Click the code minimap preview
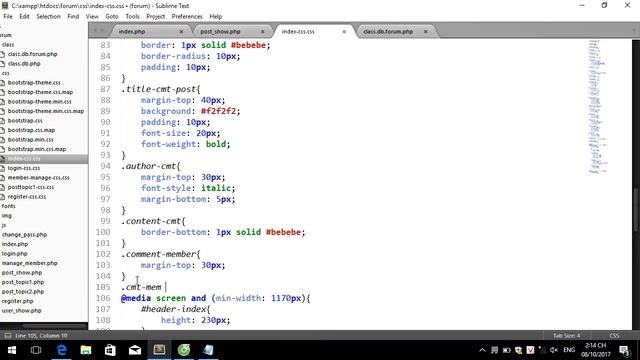640x360 pixels. click(x=597, y=107)
